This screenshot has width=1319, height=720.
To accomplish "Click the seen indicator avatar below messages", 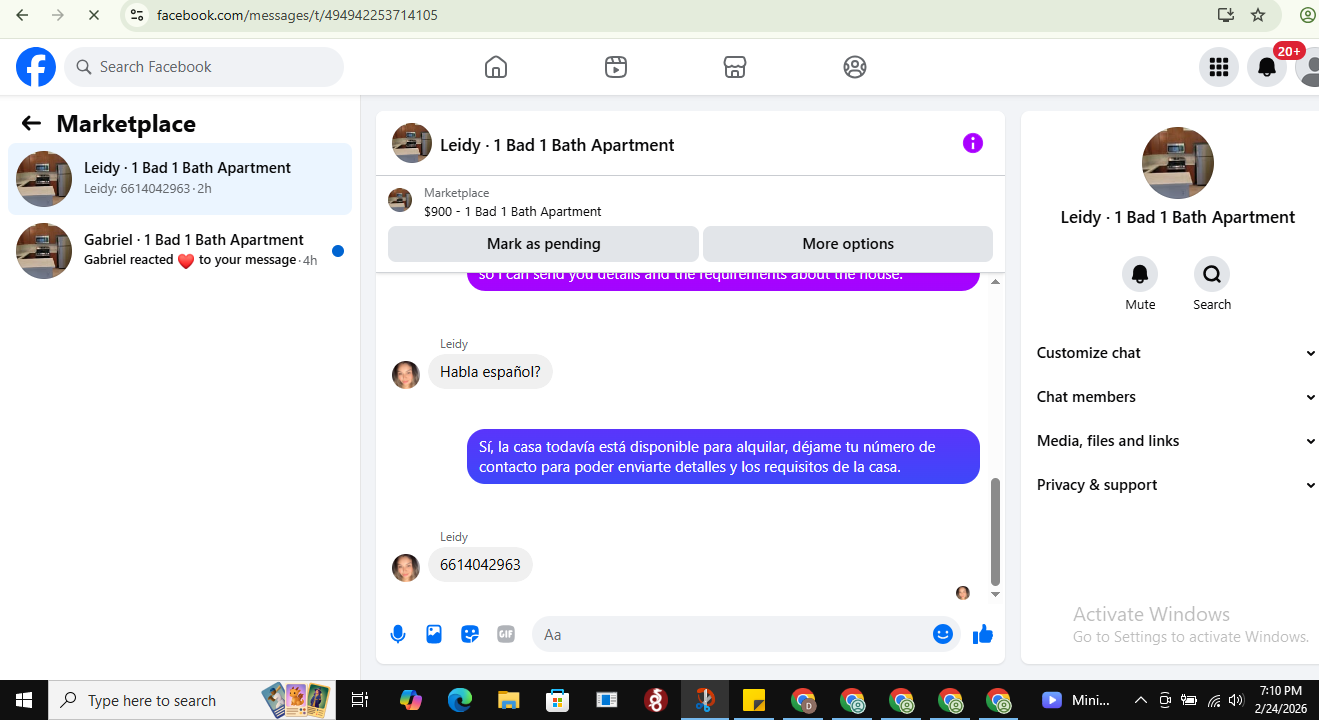I will (963, 593).
